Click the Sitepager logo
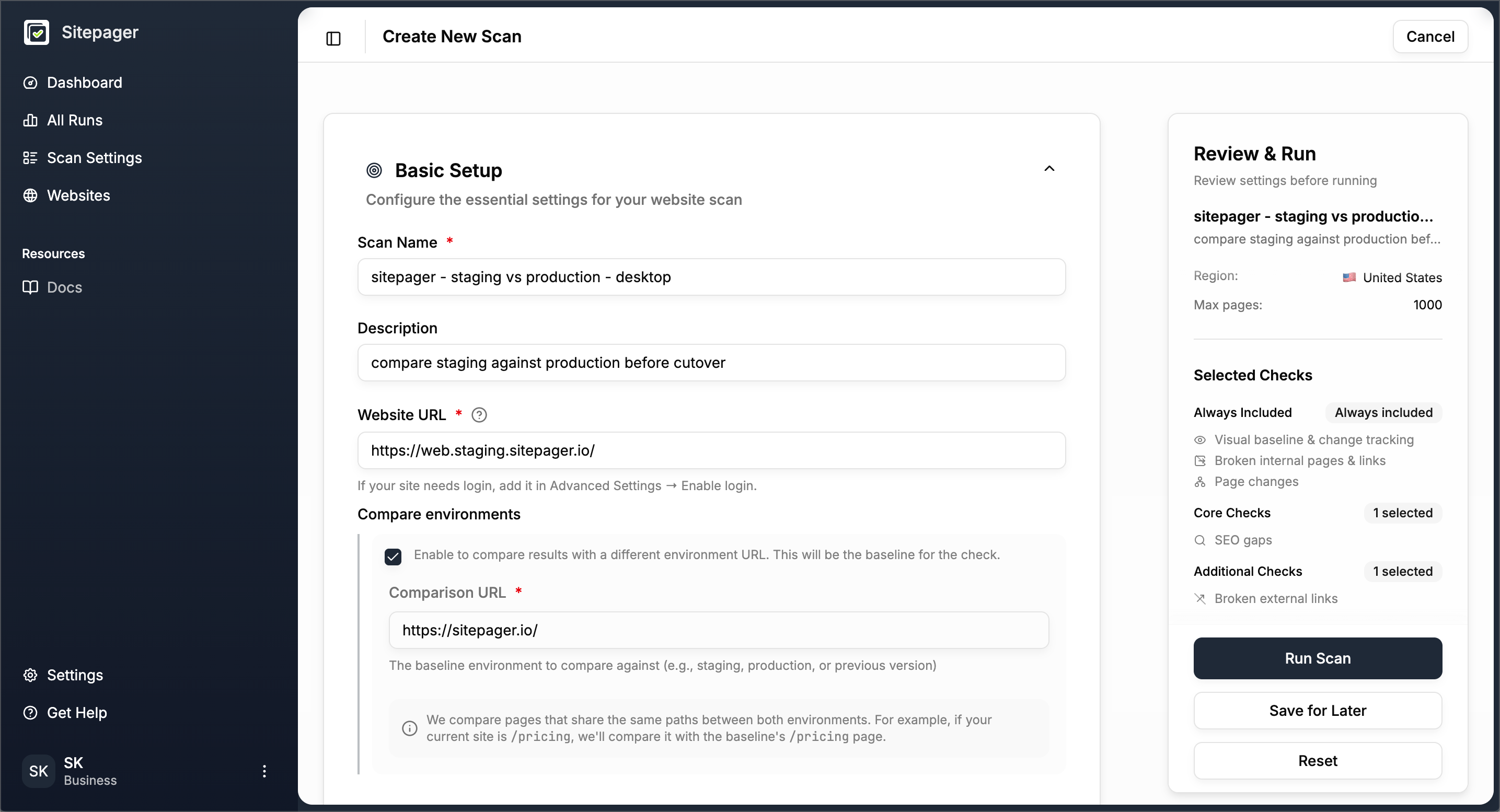Viewport: 1500px width, 812px height. point(81,32)
